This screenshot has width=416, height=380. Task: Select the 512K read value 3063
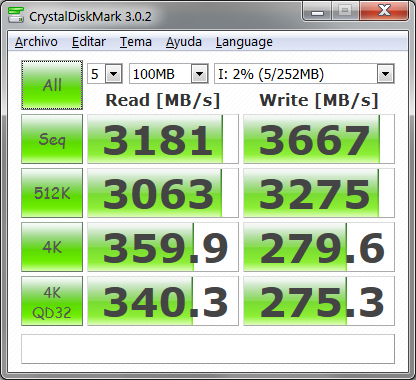tap(163, 193)
